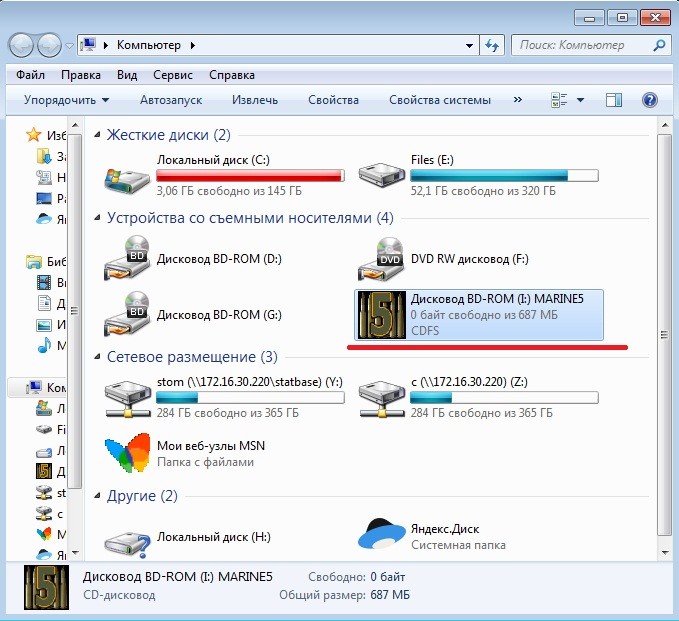Toggle the preview pane button

click(613, 100)
